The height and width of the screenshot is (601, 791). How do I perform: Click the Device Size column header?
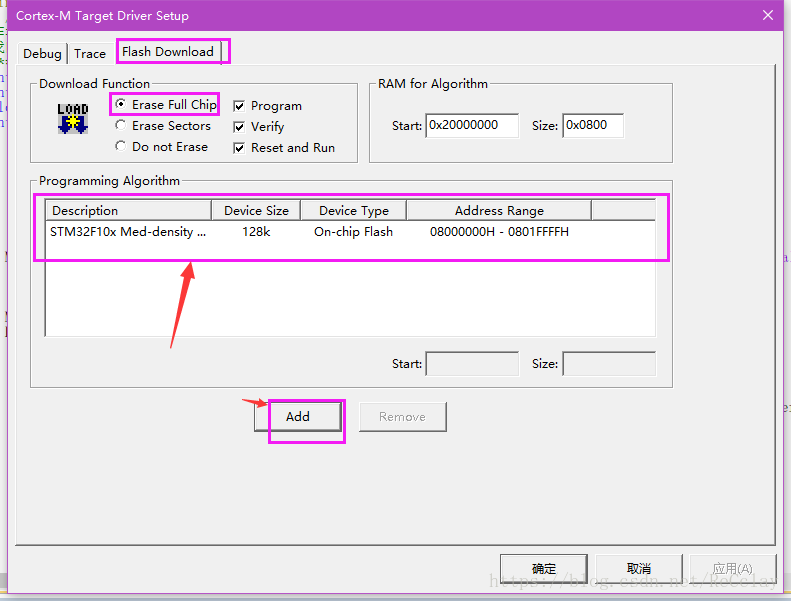[x=256, y=210]
